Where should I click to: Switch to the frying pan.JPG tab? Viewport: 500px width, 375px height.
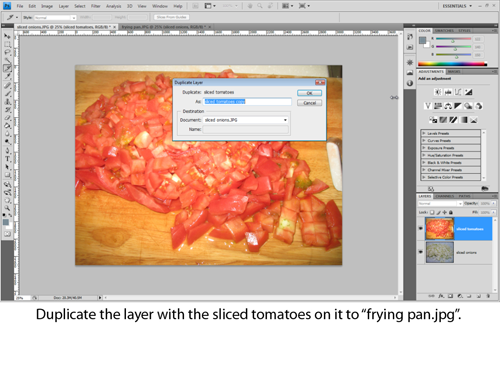coord(163,27)
